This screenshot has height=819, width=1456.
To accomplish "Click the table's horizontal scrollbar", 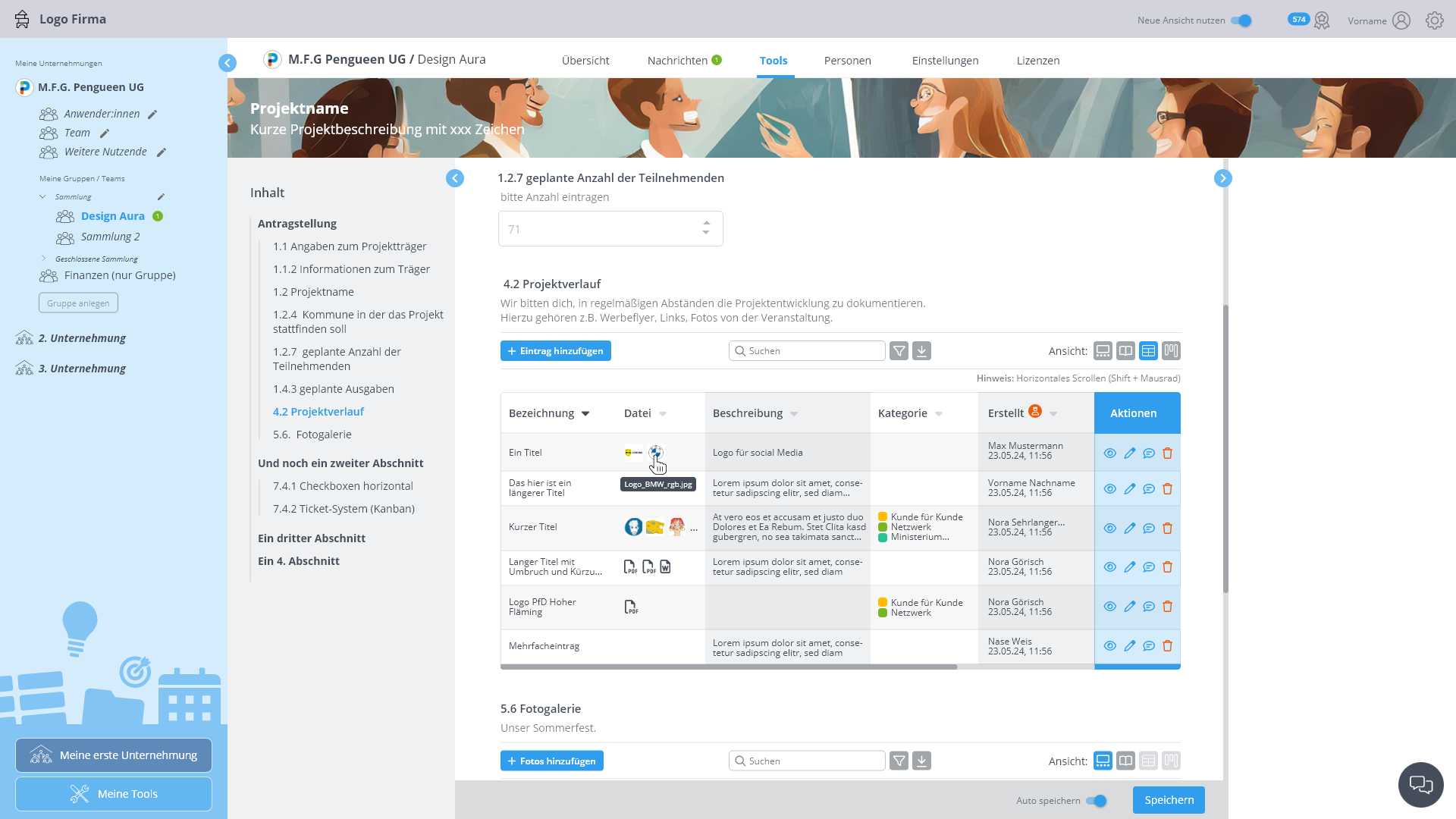I will click(x=729, y=667).
